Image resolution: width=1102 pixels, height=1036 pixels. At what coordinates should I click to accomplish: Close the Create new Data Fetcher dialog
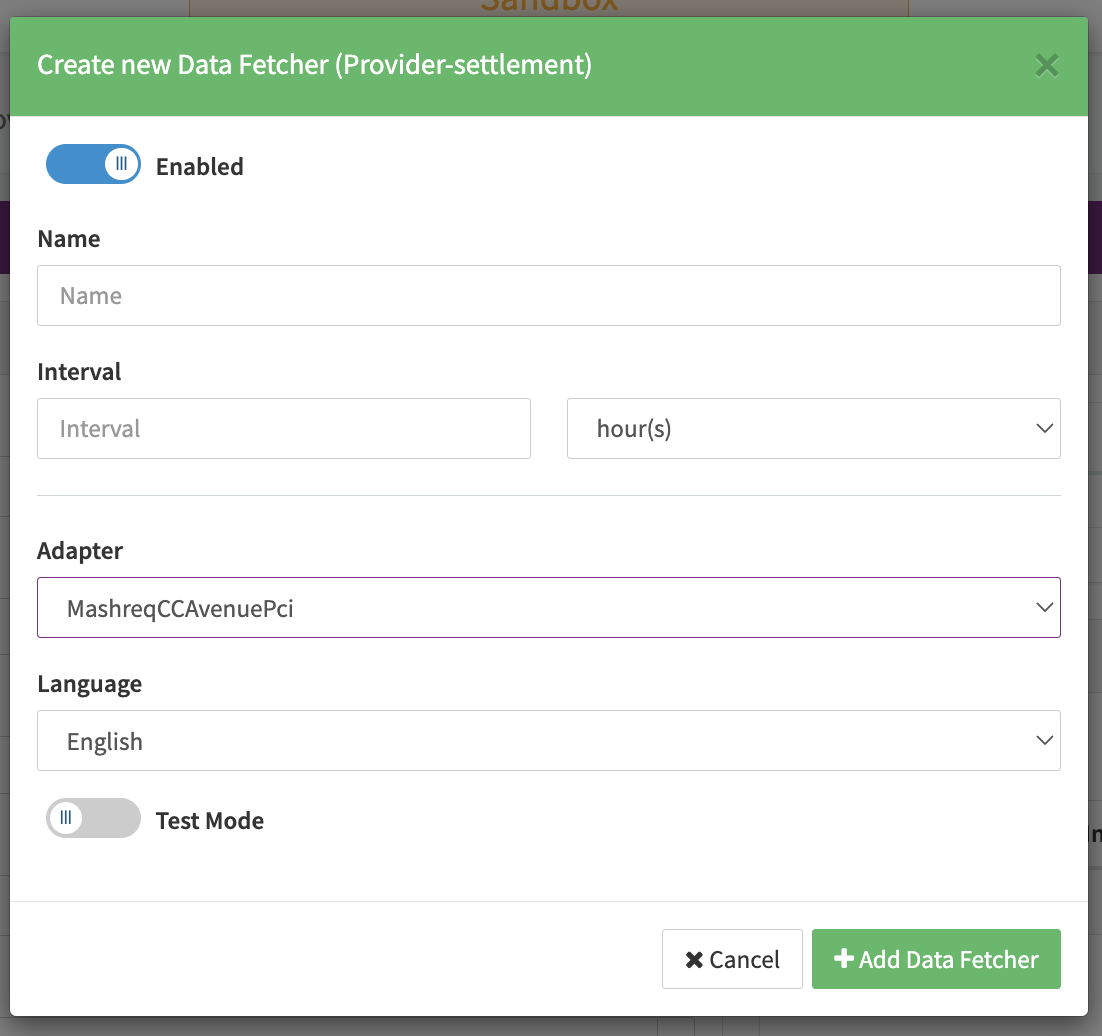click(x=1046, y=66)
